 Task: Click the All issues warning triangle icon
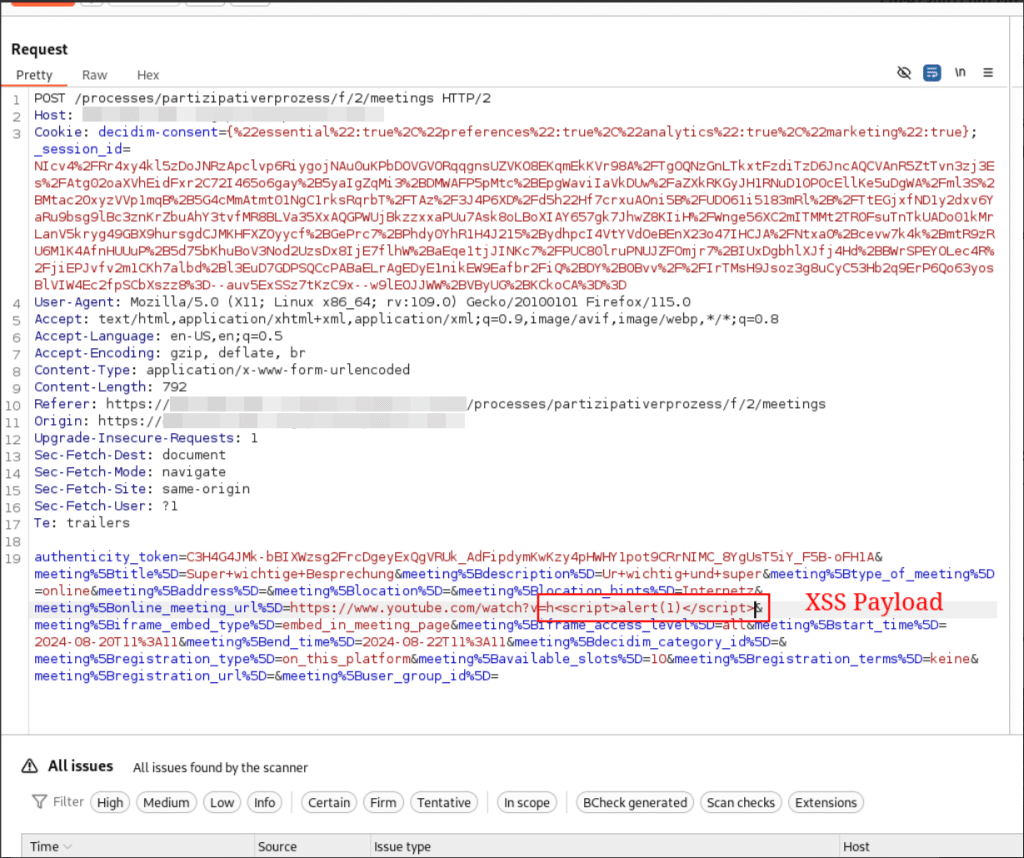click(x=29, y=766)
